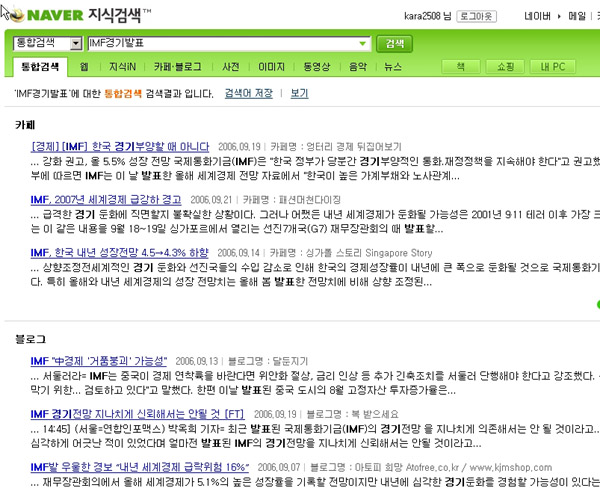The width and height of the screenshot is (600, 488).
Task: Click the 로그아웃 button
Action: (476, 16)
